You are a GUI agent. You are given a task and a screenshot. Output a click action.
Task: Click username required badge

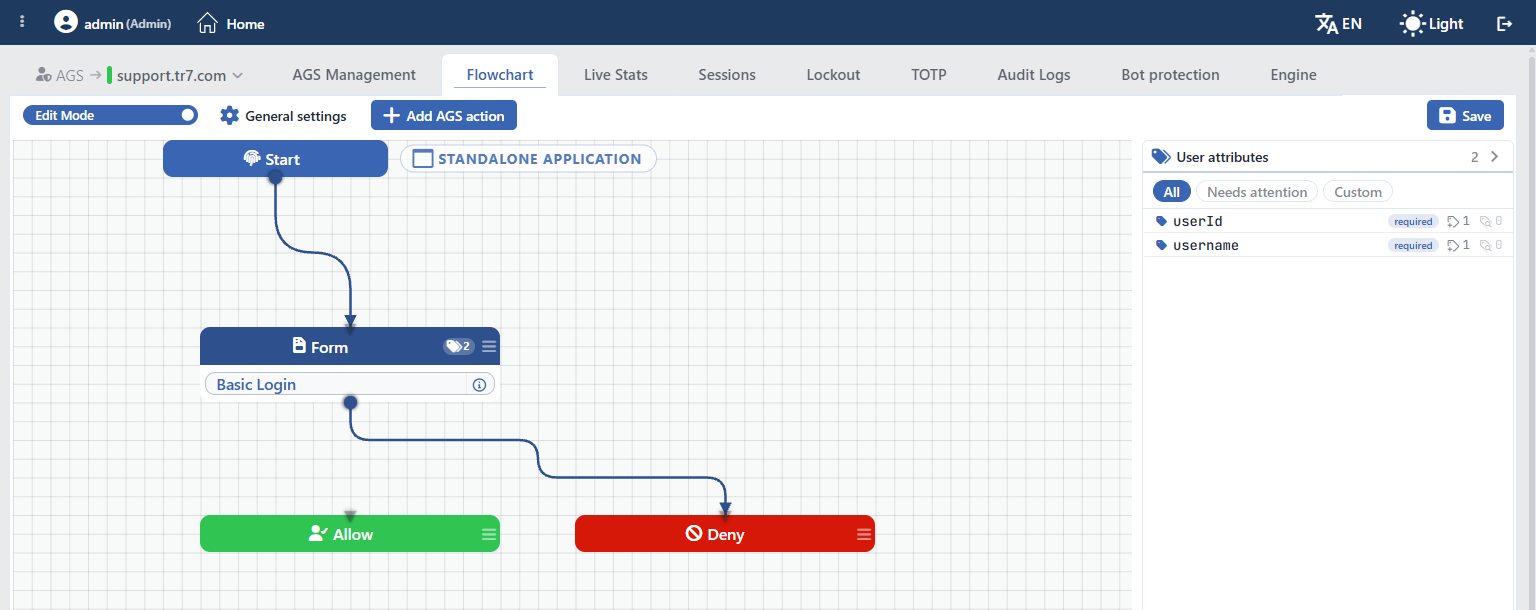[1413, 245]
